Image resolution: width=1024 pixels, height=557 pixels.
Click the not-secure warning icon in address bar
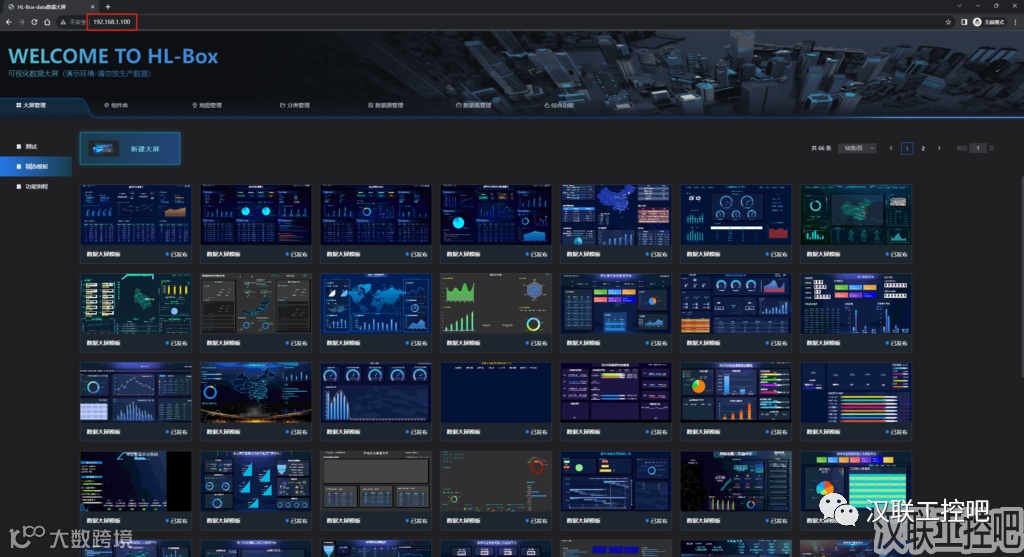pyautogui.click(x=63, y=22)
